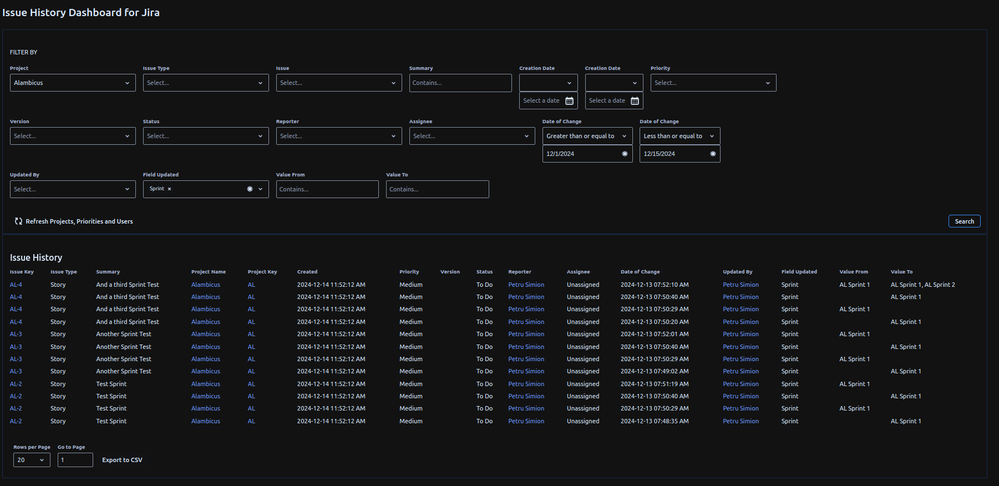Click the refresh arrows icon beside Refresh Projects

tap(18, 221)
